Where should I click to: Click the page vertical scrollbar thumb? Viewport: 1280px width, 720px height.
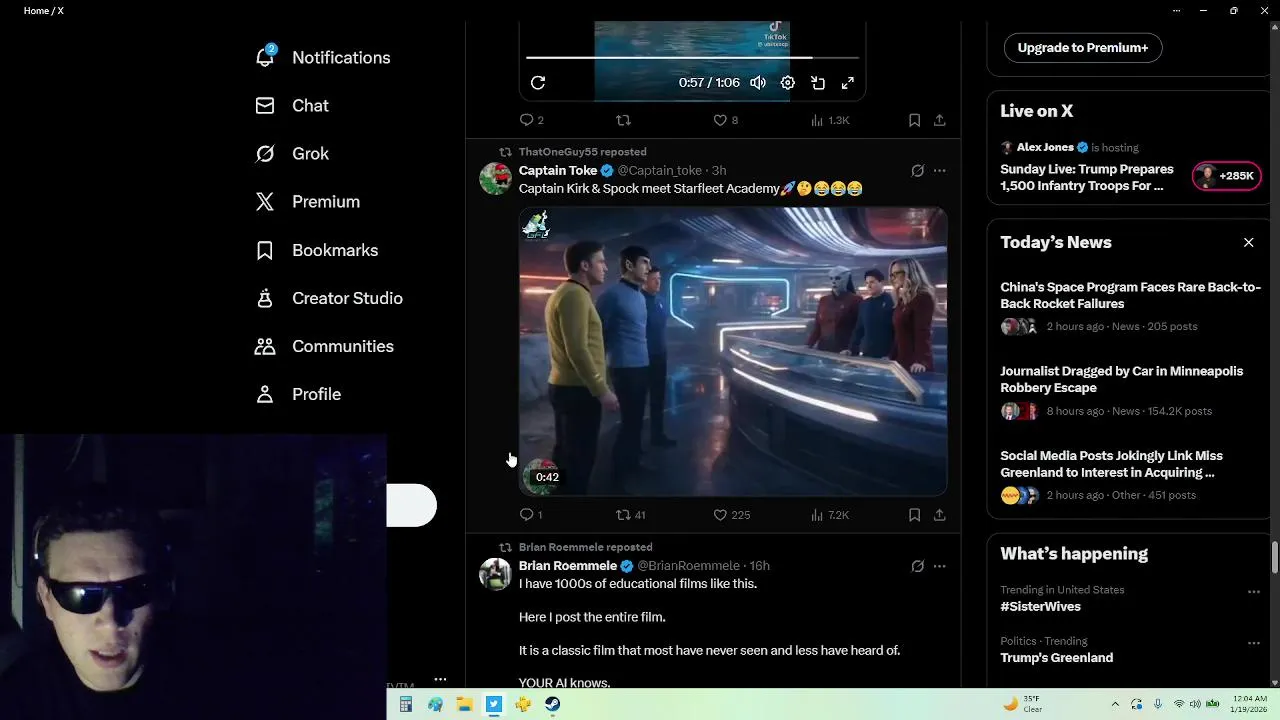point(1275,558)
